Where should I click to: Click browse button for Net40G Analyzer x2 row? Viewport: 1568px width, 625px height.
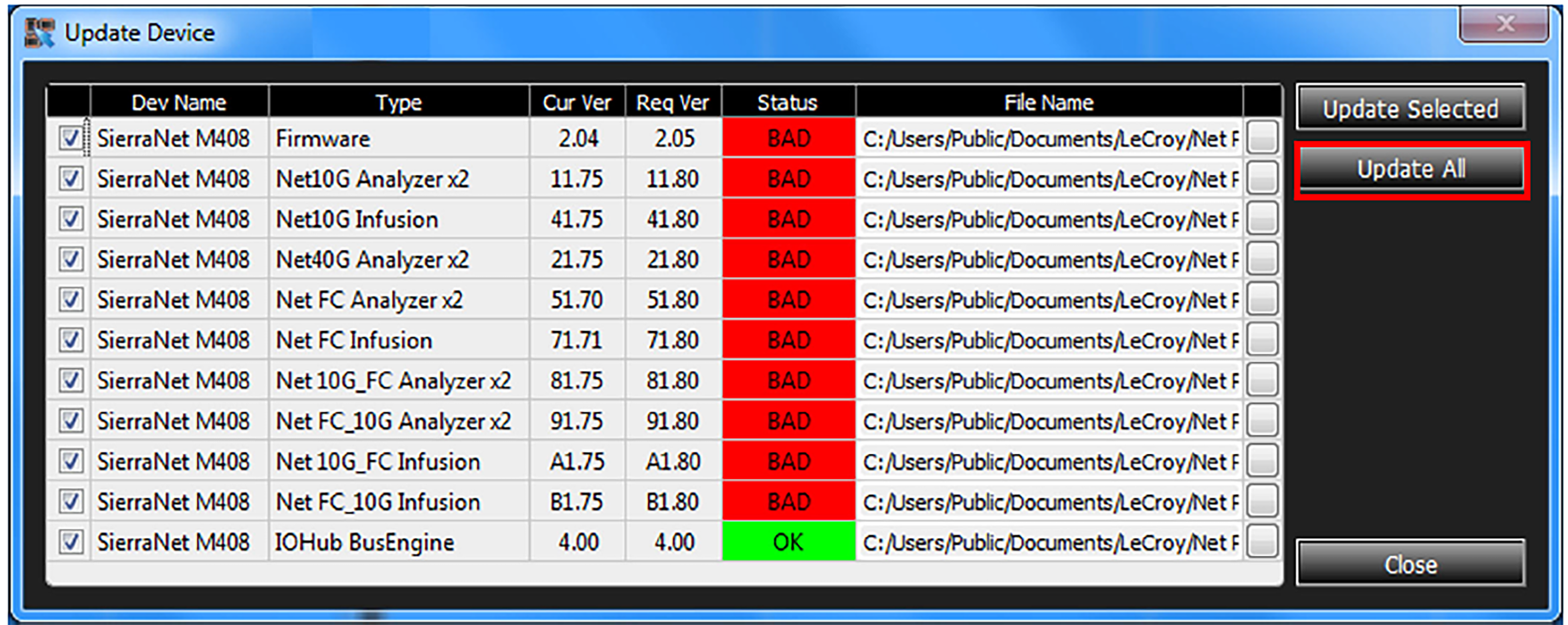pos(1262,259)
